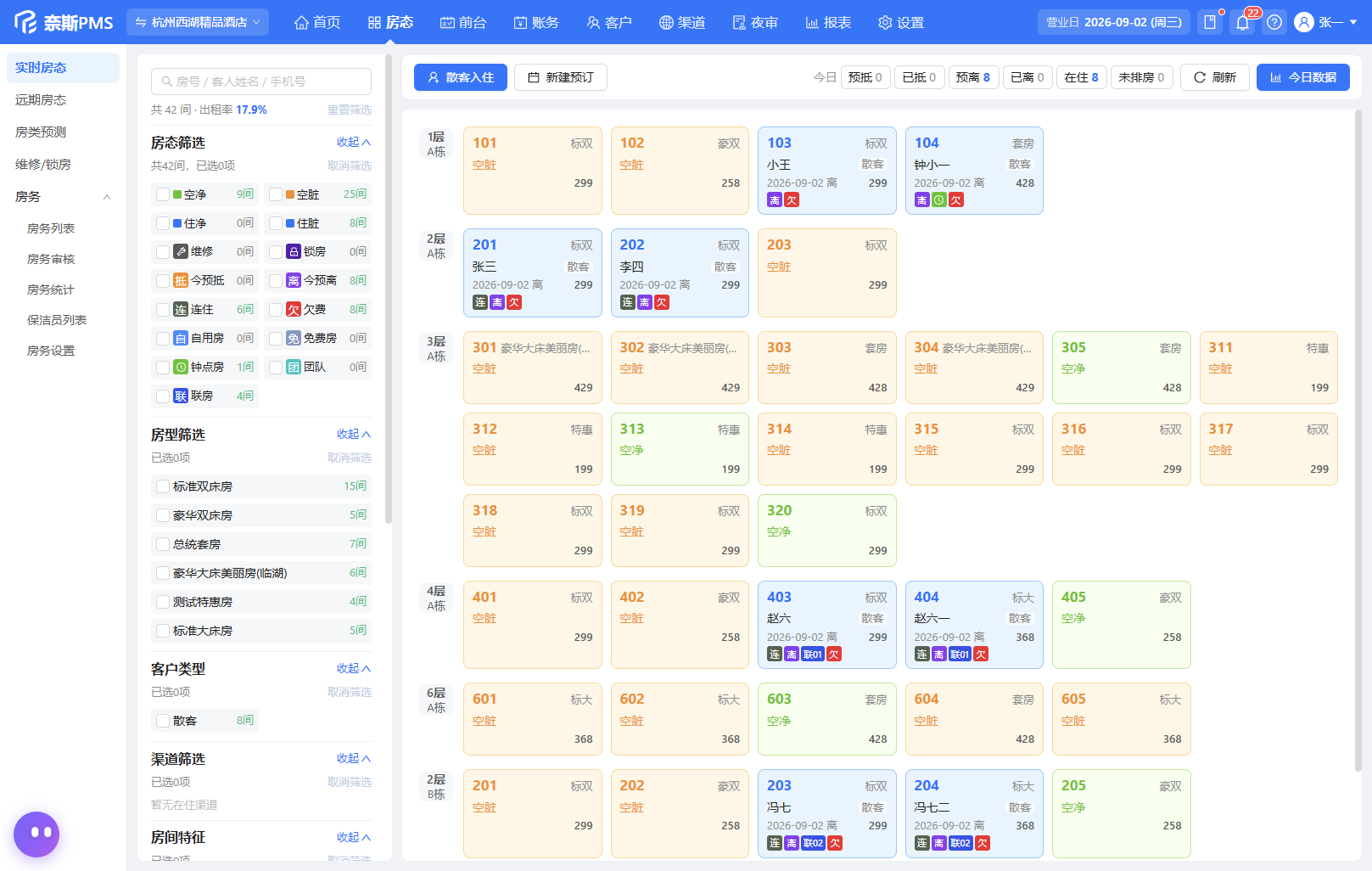
Task: Check the 总统套房 room type filter
Action: [163, 544]
